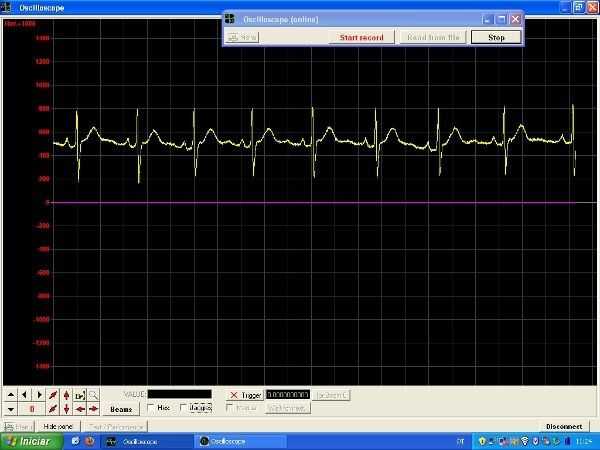Select the magnifier zoom tool icon
This screenshot has width=600, height=450.
click(x=93, y=395)
